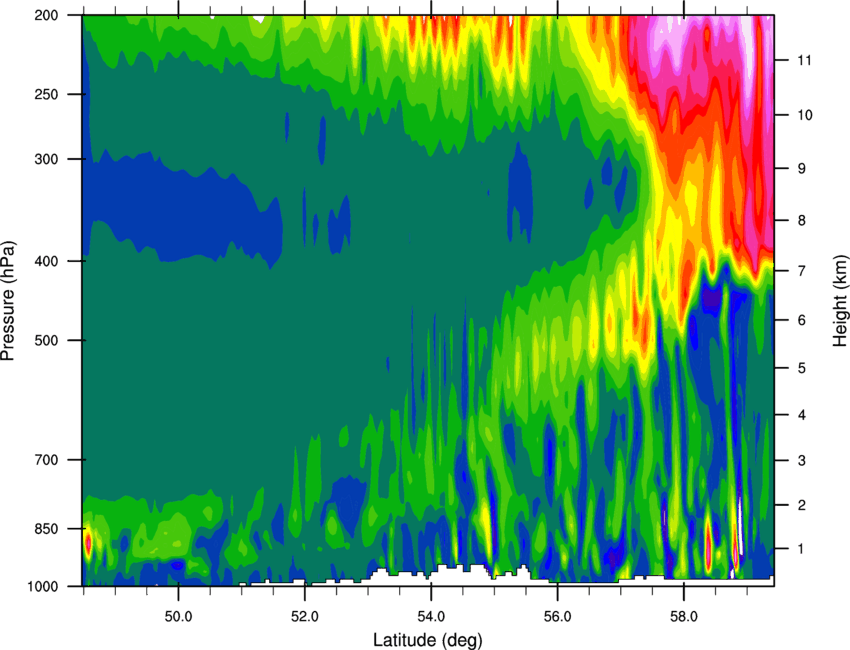This screenshot has height=650, width=850.
Task: Click pressure tick label 200
Action: coord(47,15)
